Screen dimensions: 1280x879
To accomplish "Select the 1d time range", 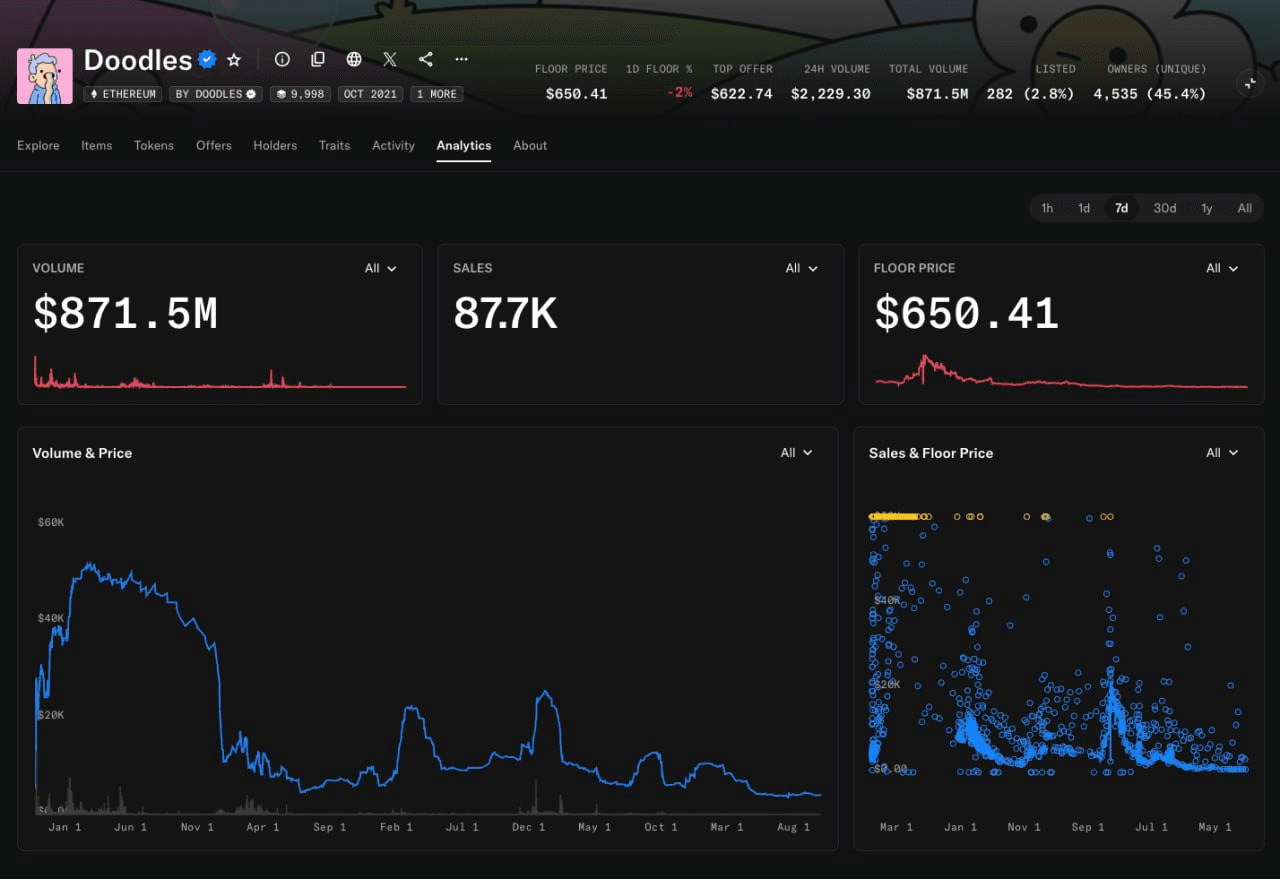I will [1084, 208].
